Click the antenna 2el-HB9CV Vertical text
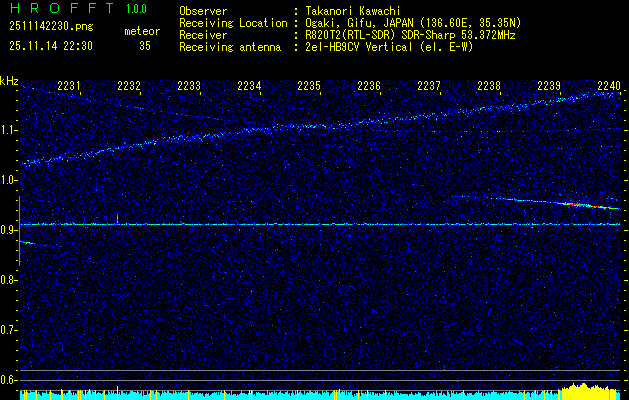 point(389,47)
